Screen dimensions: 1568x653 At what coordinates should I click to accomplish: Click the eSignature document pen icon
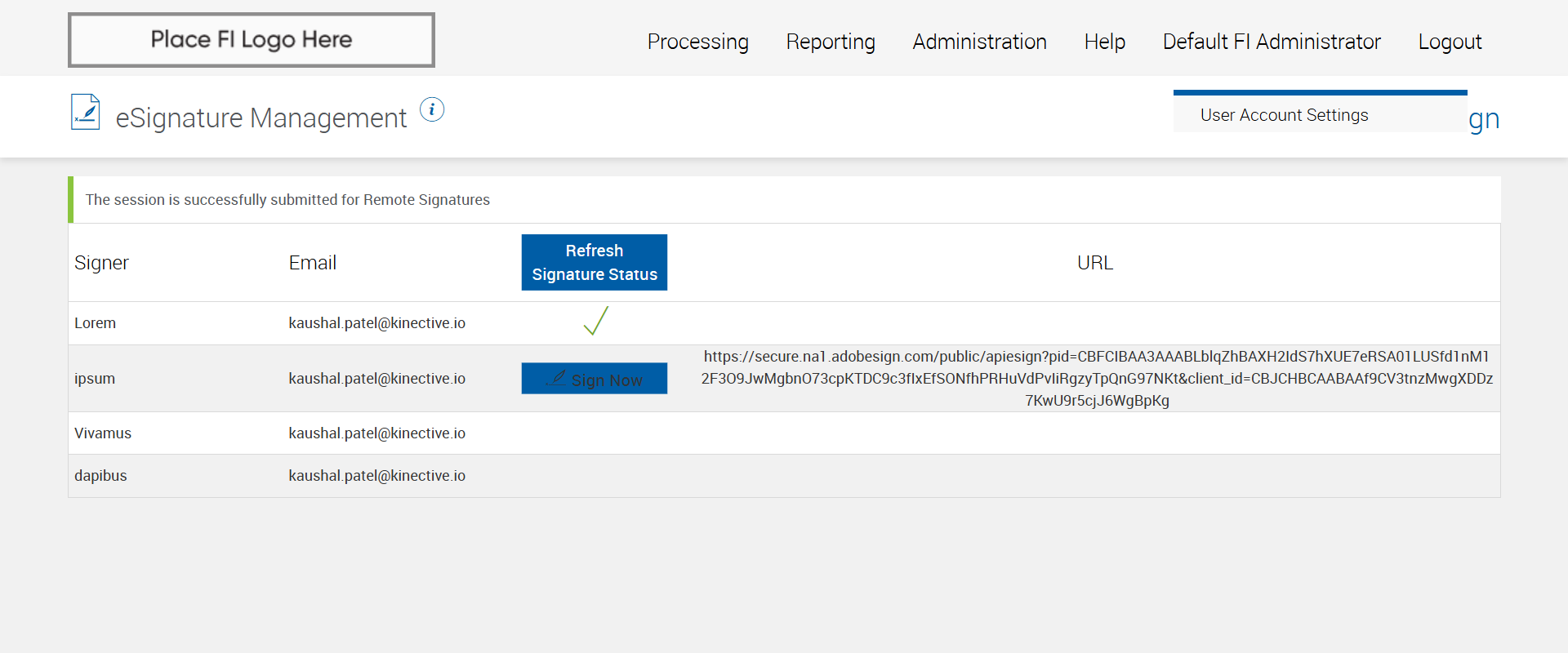pos(86,113)
